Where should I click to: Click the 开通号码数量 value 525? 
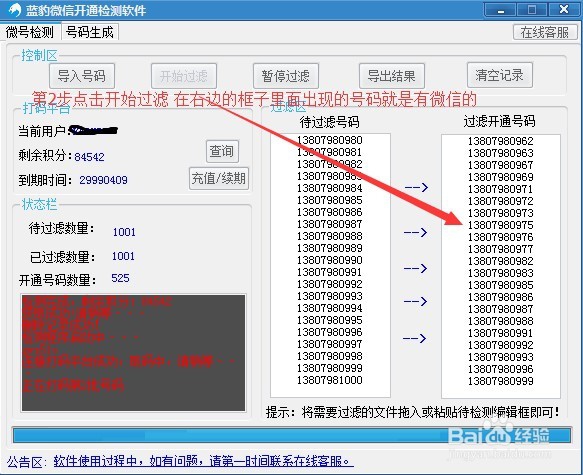point(120,278)
